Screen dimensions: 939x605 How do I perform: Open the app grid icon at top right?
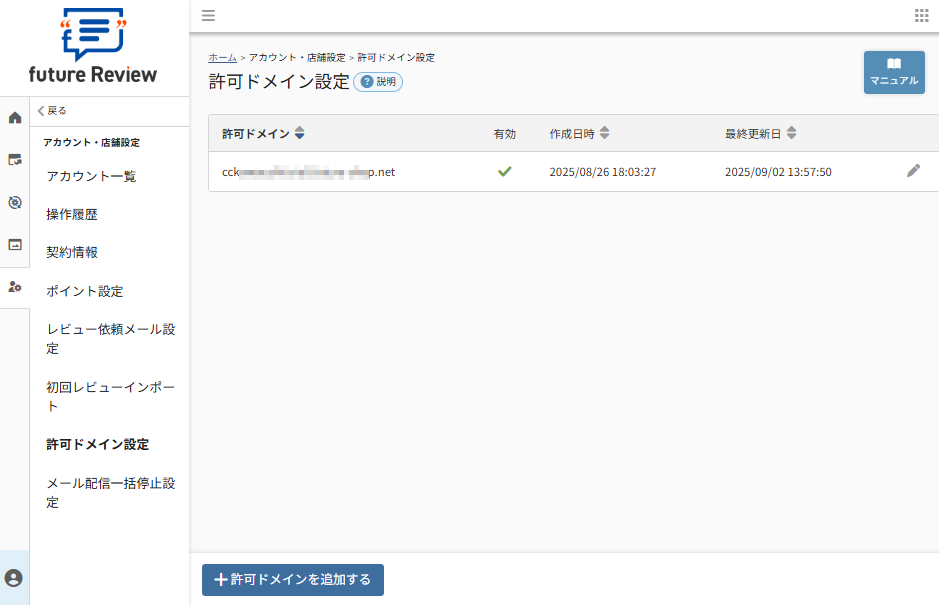[922, 15]
